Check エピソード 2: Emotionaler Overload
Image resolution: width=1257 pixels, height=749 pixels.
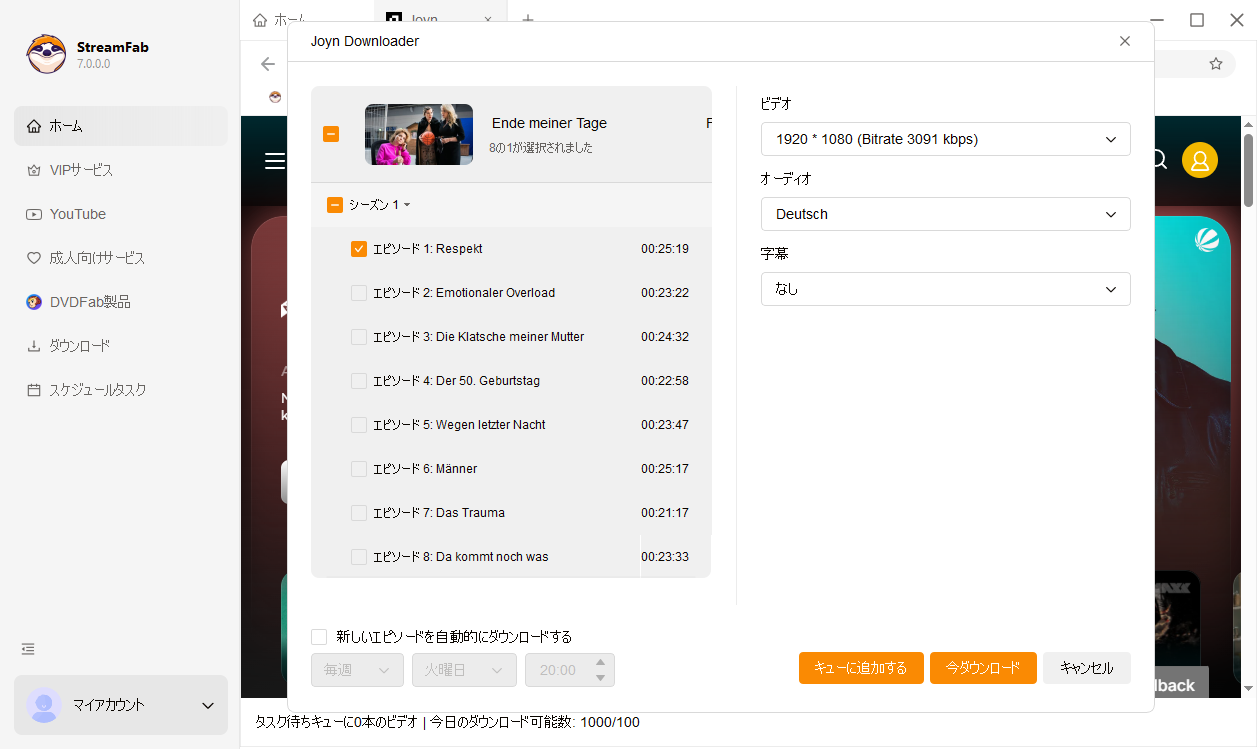coord(359,293)
